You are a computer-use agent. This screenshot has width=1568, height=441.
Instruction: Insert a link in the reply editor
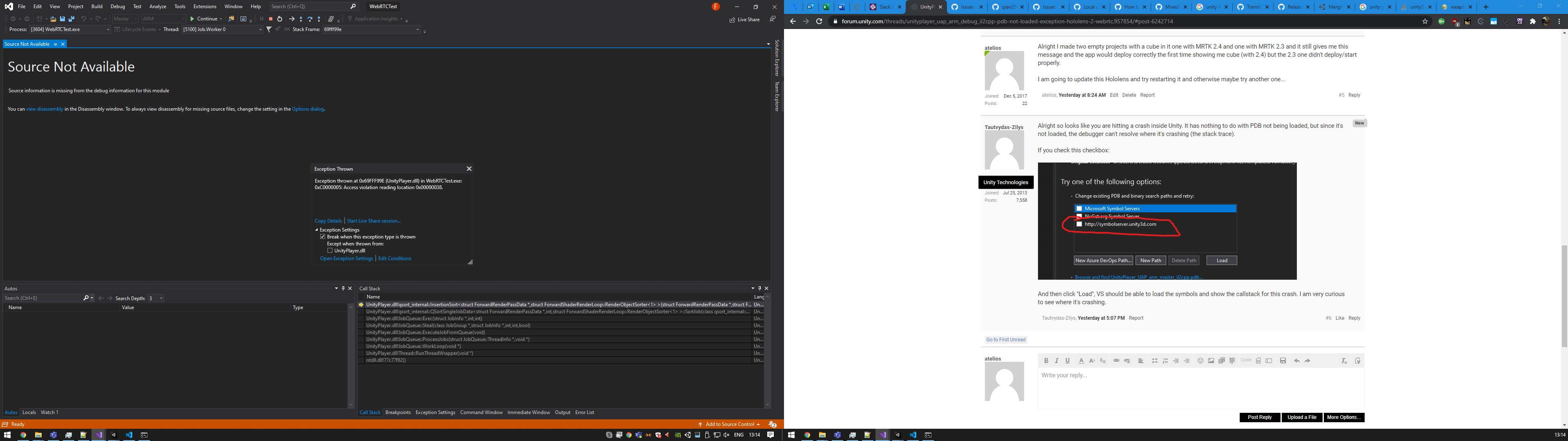click(x=1116, y=361)
